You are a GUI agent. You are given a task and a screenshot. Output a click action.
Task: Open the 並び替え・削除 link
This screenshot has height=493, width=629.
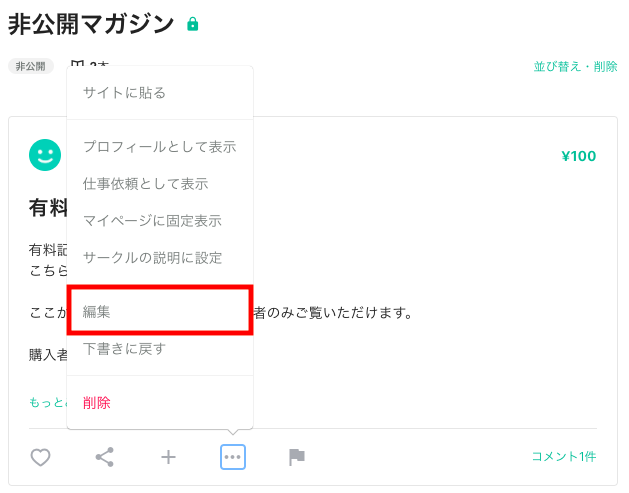coord(575,67)
